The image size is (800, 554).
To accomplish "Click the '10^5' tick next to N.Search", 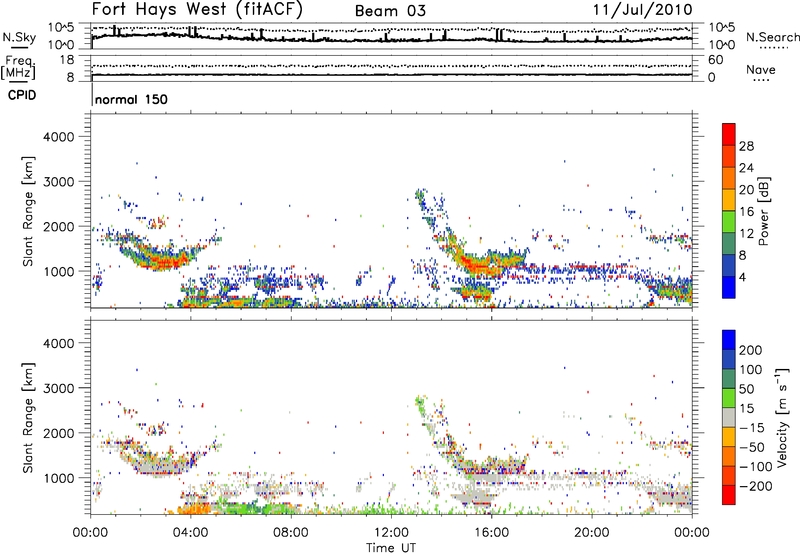I will click(721, 28).
